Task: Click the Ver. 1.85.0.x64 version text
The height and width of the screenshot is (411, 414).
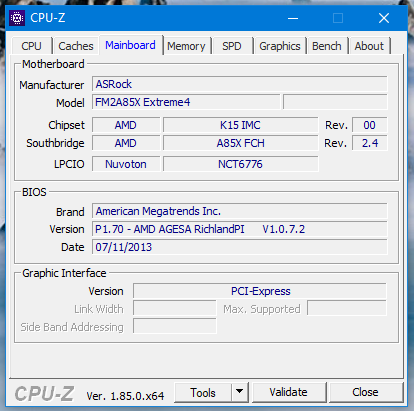Action: click(125, 396)
